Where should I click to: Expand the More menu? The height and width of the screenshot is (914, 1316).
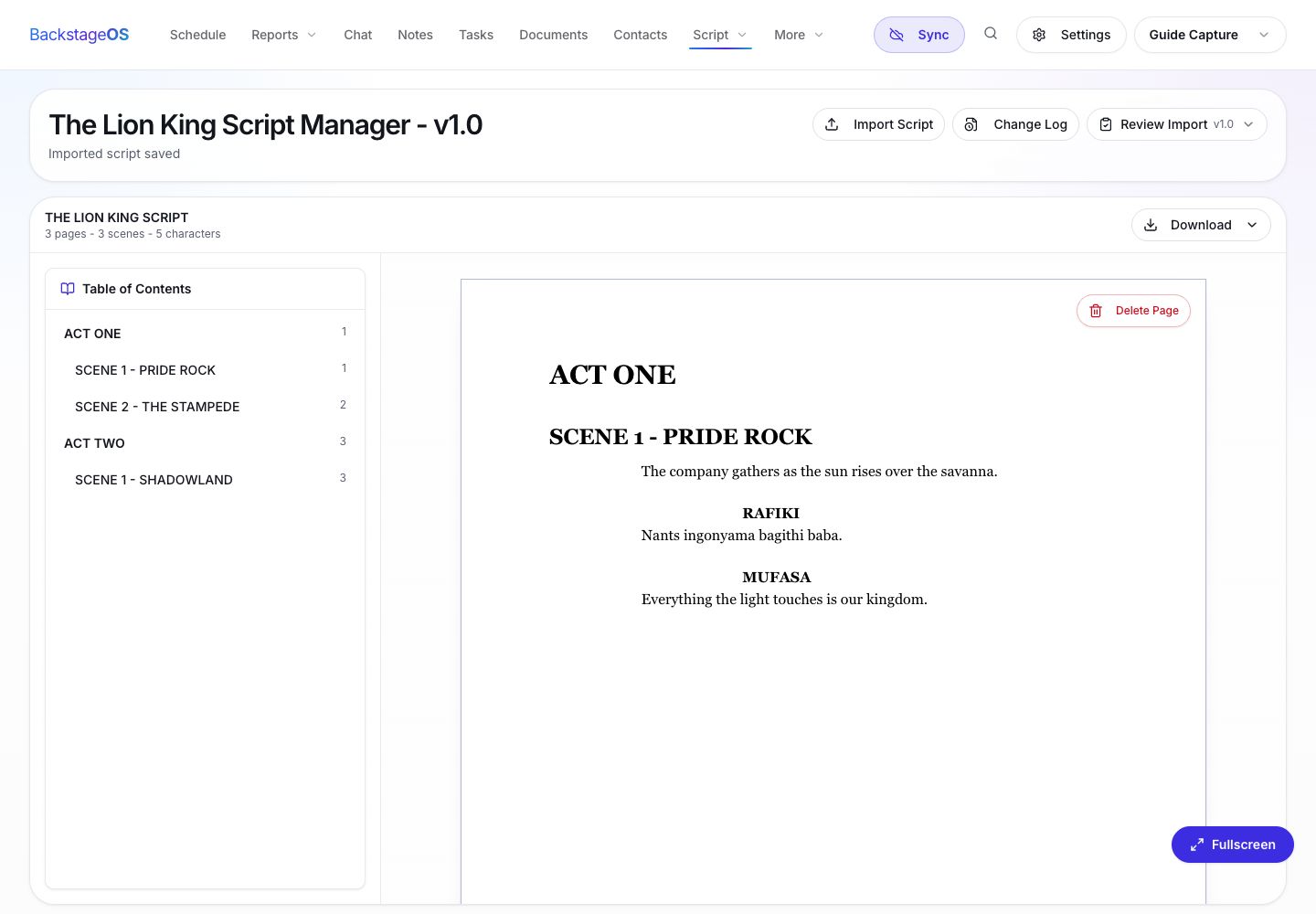[799, 35]
